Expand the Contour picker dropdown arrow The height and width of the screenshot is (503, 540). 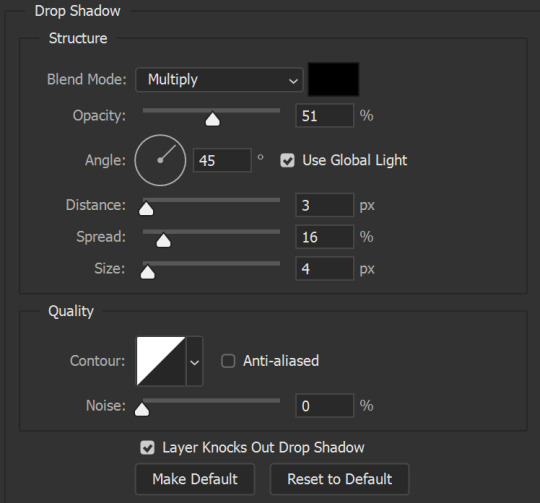click(x=195, y=361)
